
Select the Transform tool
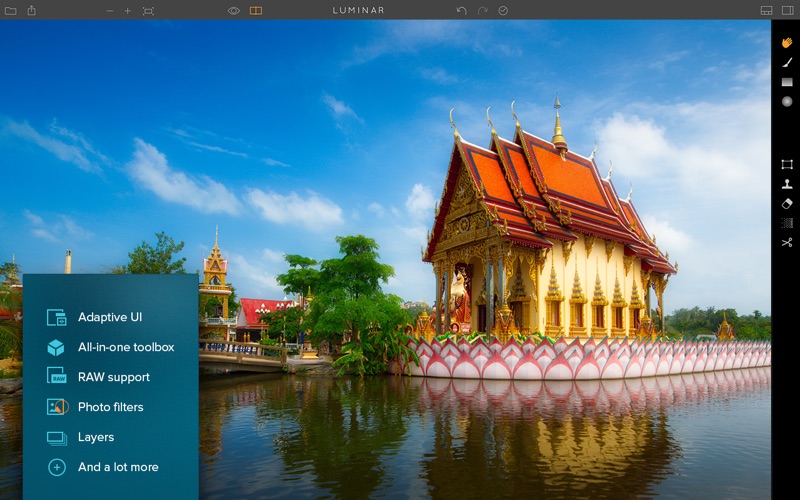point(787,164)
